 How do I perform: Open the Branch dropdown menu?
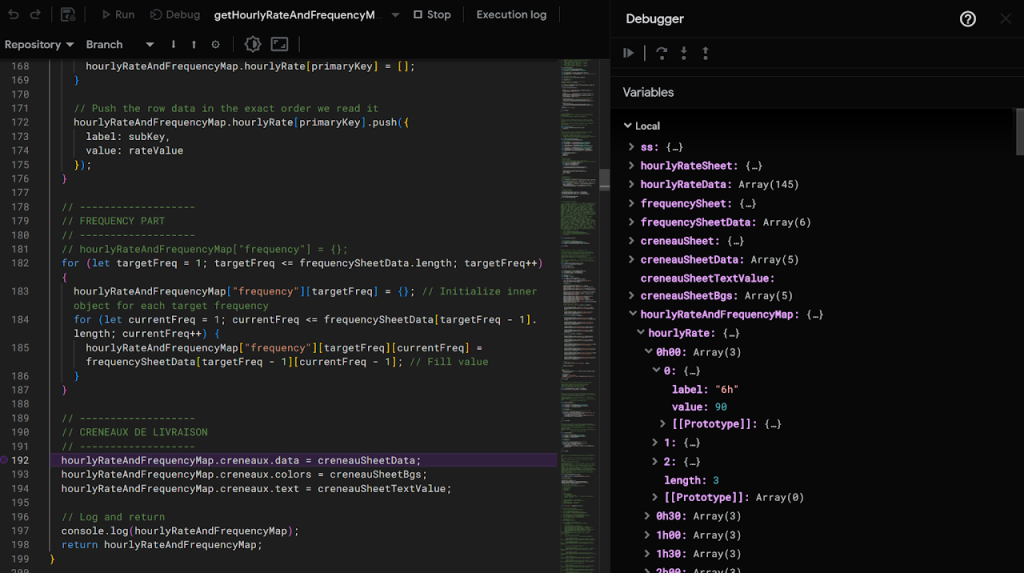click(120, 45)
